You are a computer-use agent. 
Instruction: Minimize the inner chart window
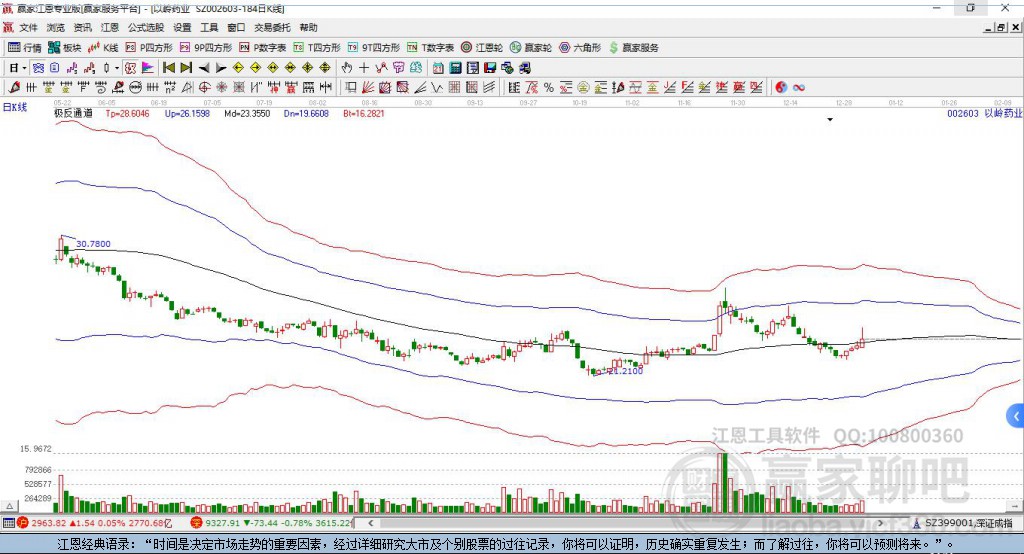coord(989,27)
